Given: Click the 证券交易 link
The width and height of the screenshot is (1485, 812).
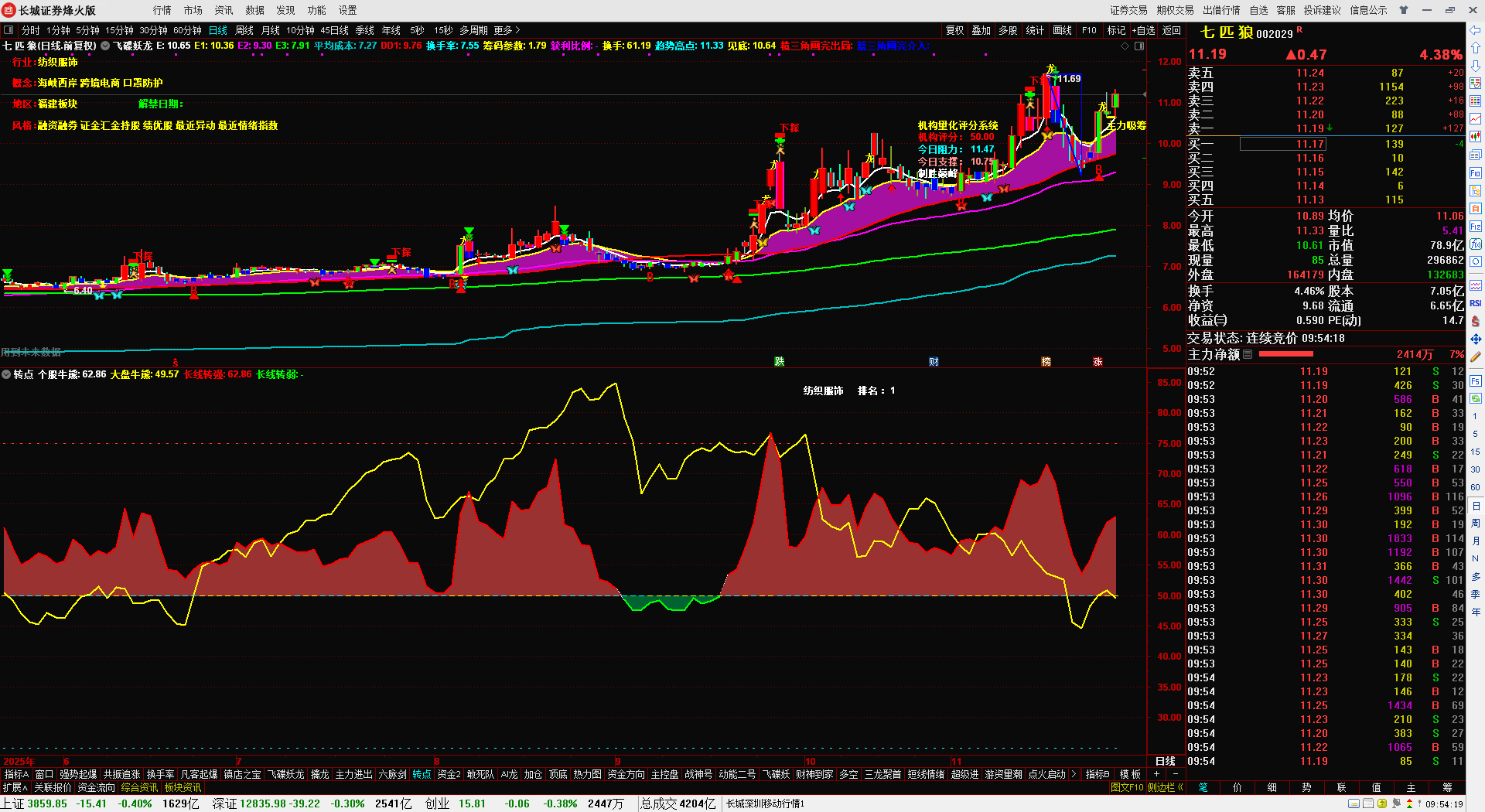Looking at the screenshot, I should [x=1129, y=10].
